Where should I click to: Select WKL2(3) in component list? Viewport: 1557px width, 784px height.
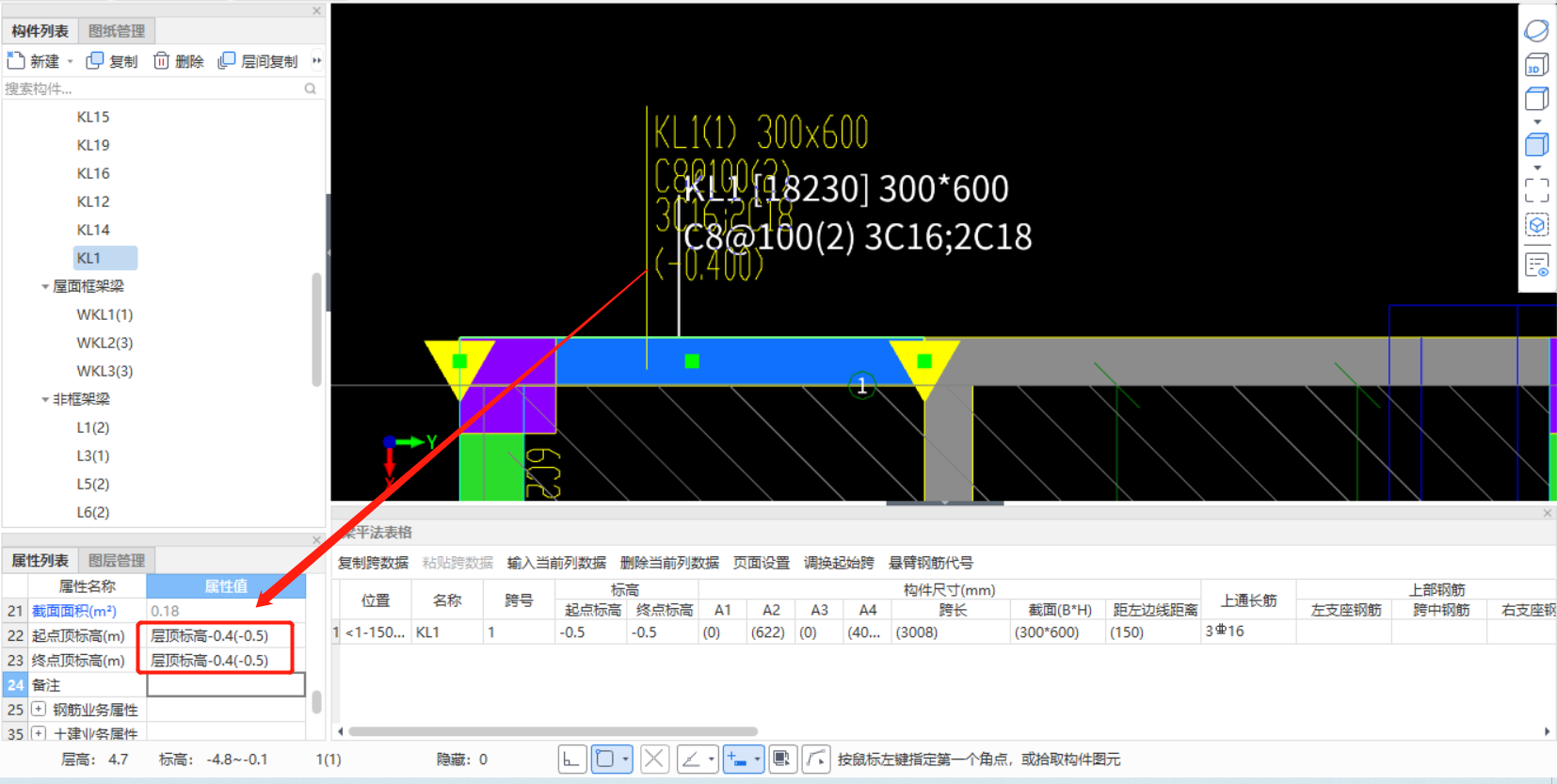point(104,343)
